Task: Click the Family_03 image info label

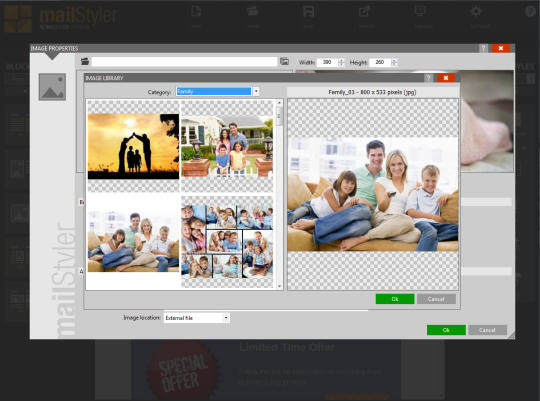Action: click(372, 92)
